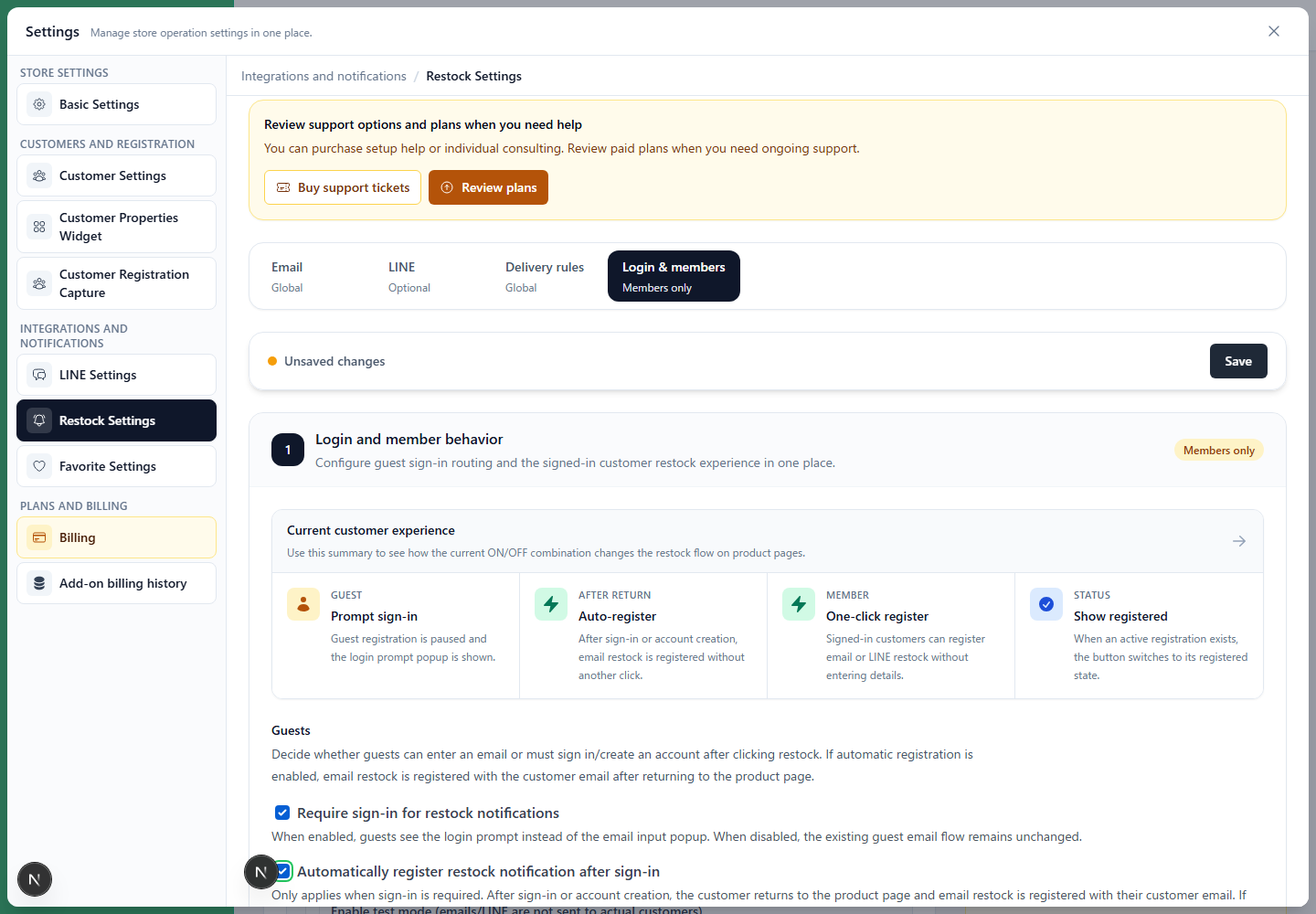
Task: Click the Customer Properties Widget grid icon
Action: pos(39,227)
